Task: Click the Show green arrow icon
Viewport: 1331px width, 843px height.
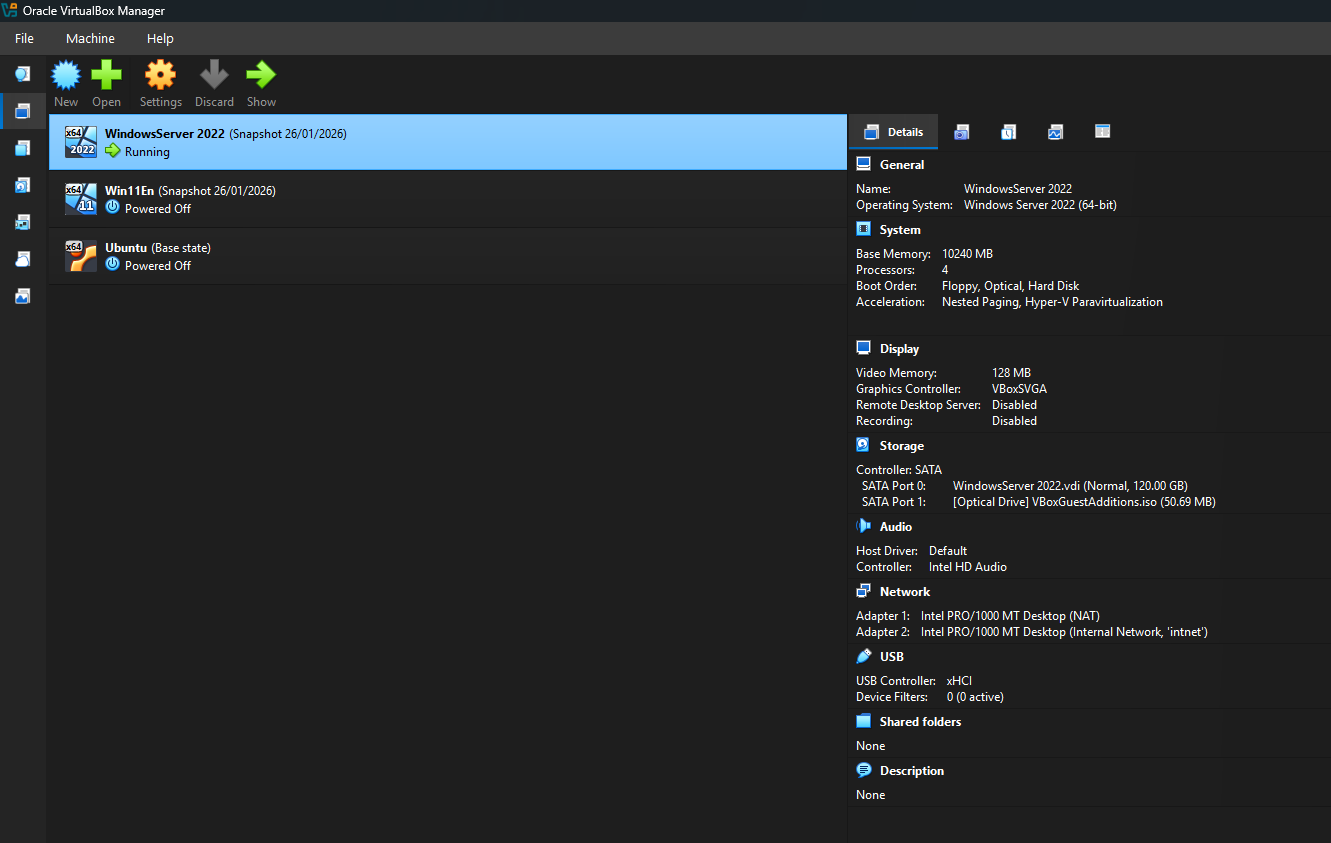Action: point(261,76)
